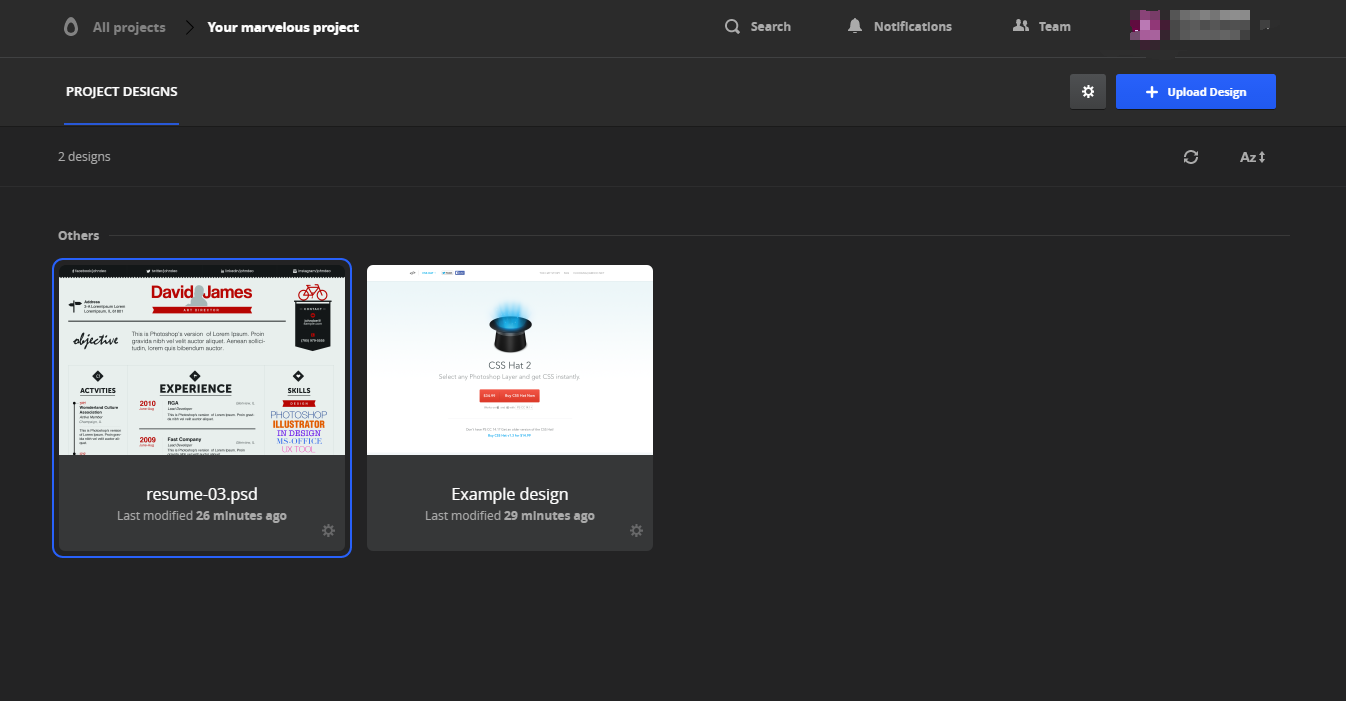
Task: Open All projects breadcrumb link
Action: [129, 27]
